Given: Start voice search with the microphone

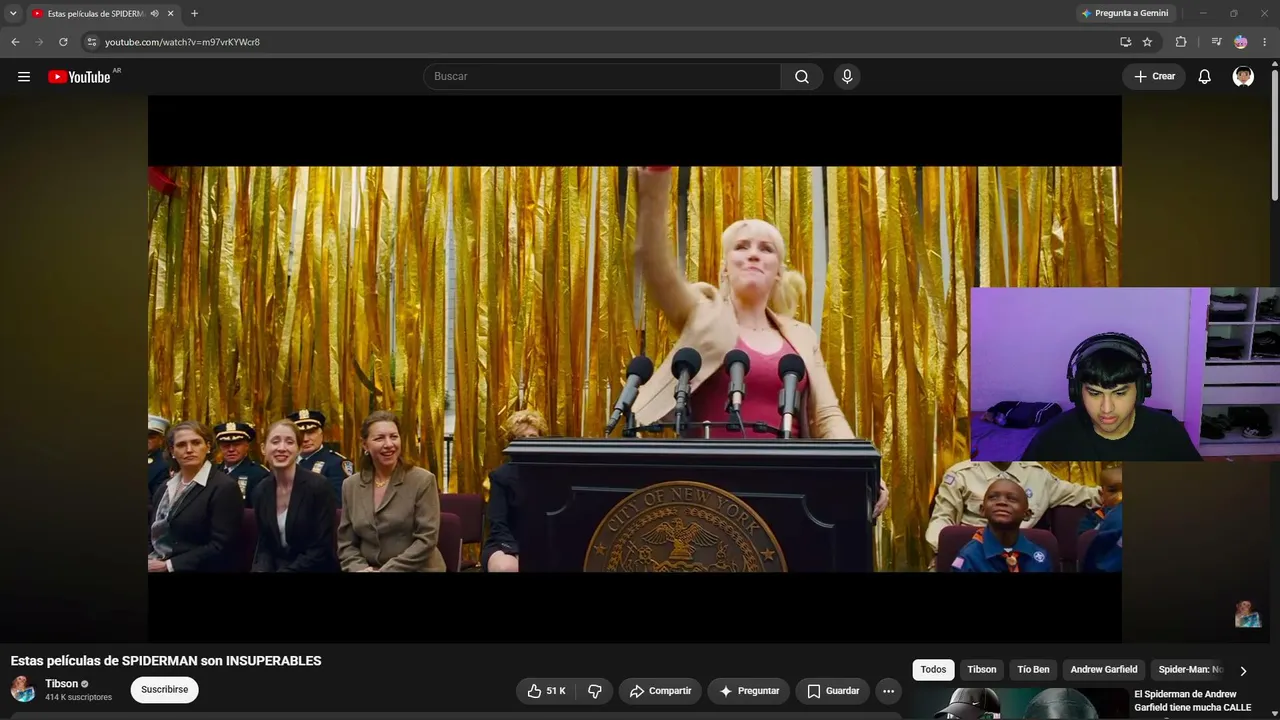Looking at the screenshot, I should tap(847, 77).
